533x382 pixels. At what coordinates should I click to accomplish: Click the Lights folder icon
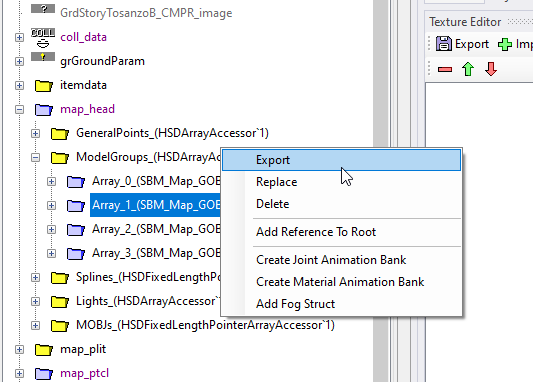(x=60, y=301)
